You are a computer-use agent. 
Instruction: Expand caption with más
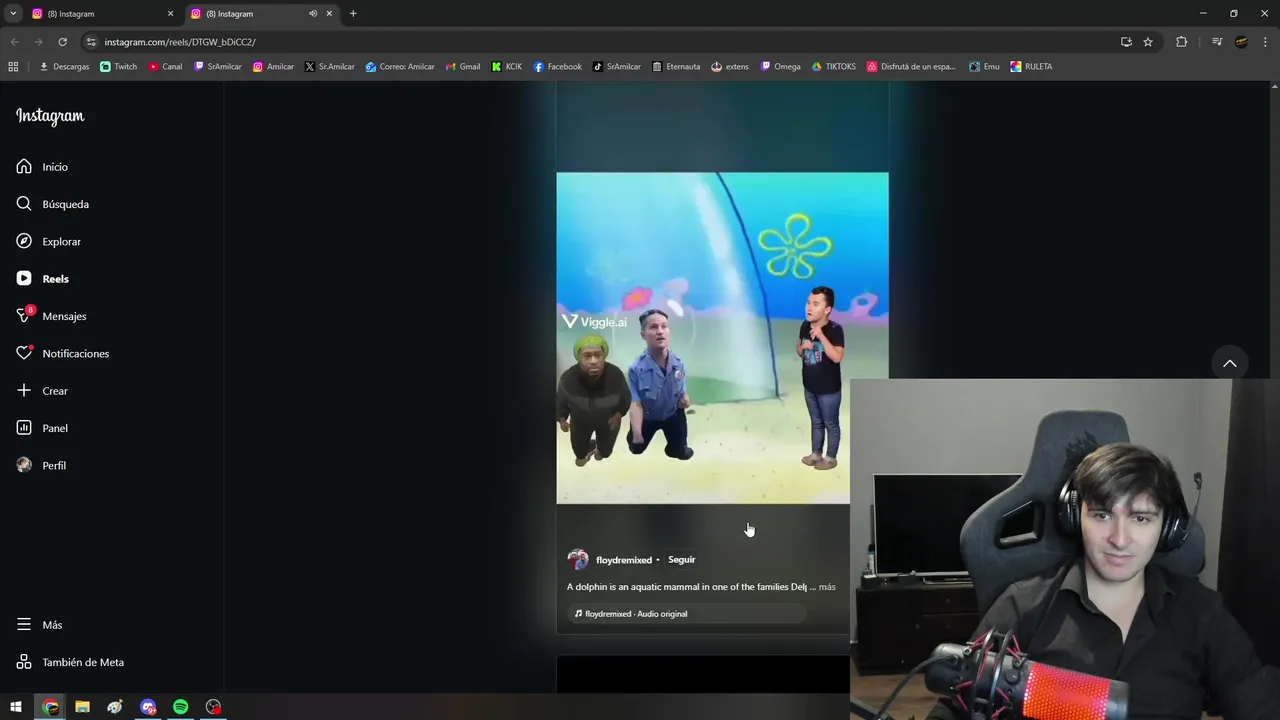pos(827,587)
